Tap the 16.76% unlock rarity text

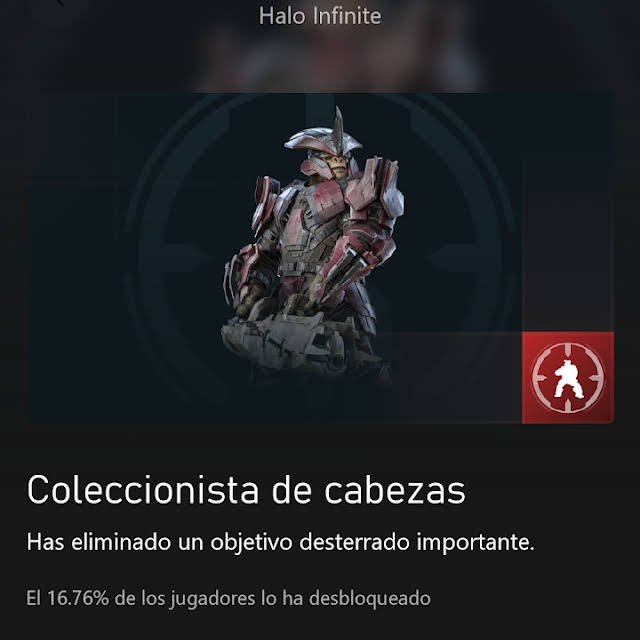(78, 598)
